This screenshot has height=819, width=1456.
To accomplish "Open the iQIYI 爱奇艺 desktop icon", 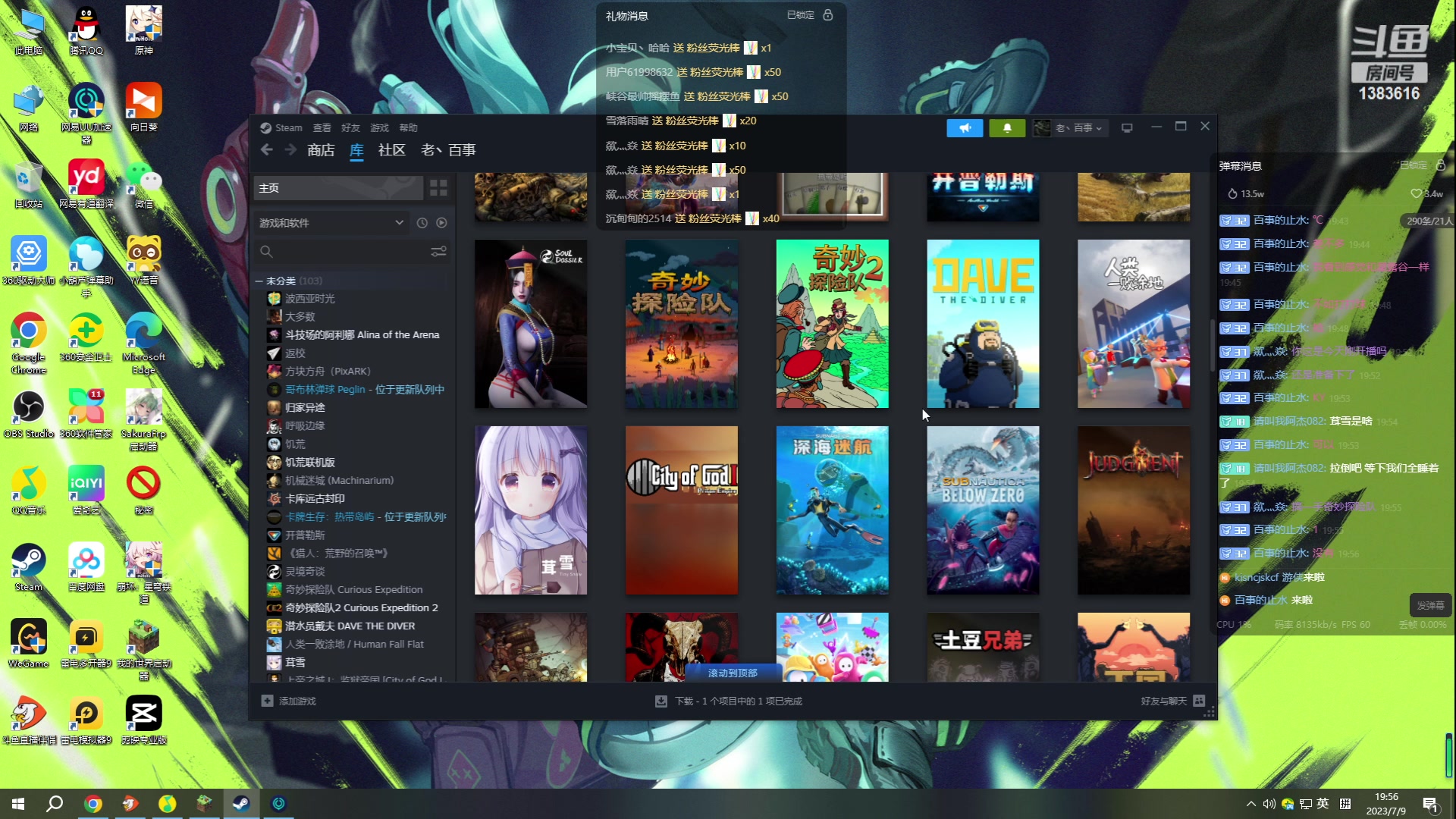I will coord(86,490).
